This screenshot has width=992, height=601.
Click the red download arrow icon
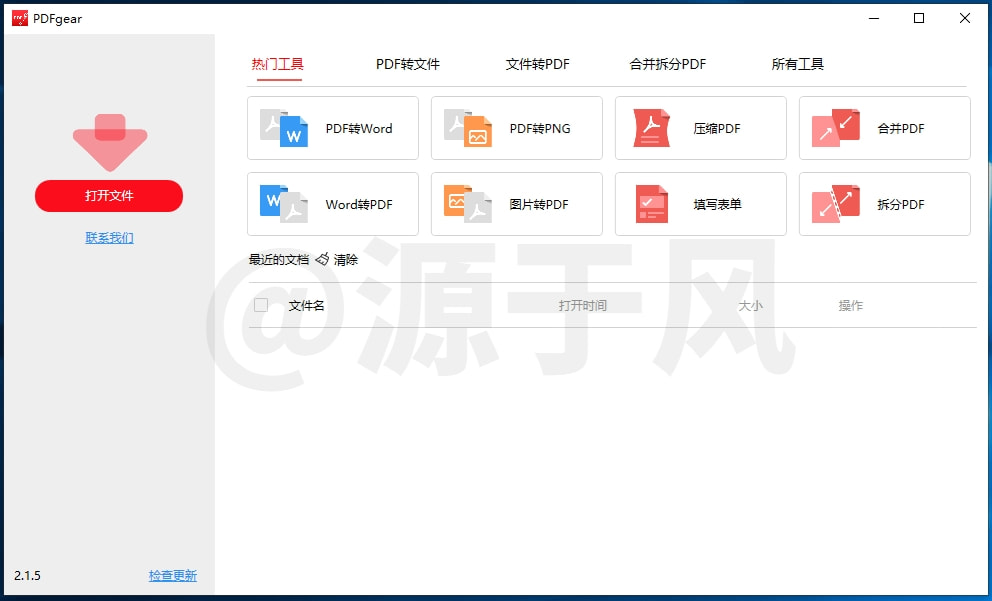(110, 142)
